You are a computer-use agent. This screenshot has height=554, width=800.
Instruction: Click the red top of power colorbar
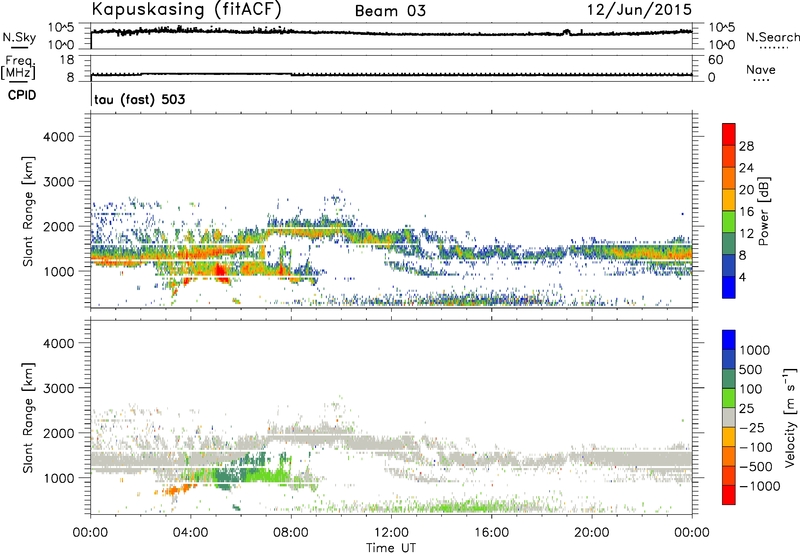729,133
